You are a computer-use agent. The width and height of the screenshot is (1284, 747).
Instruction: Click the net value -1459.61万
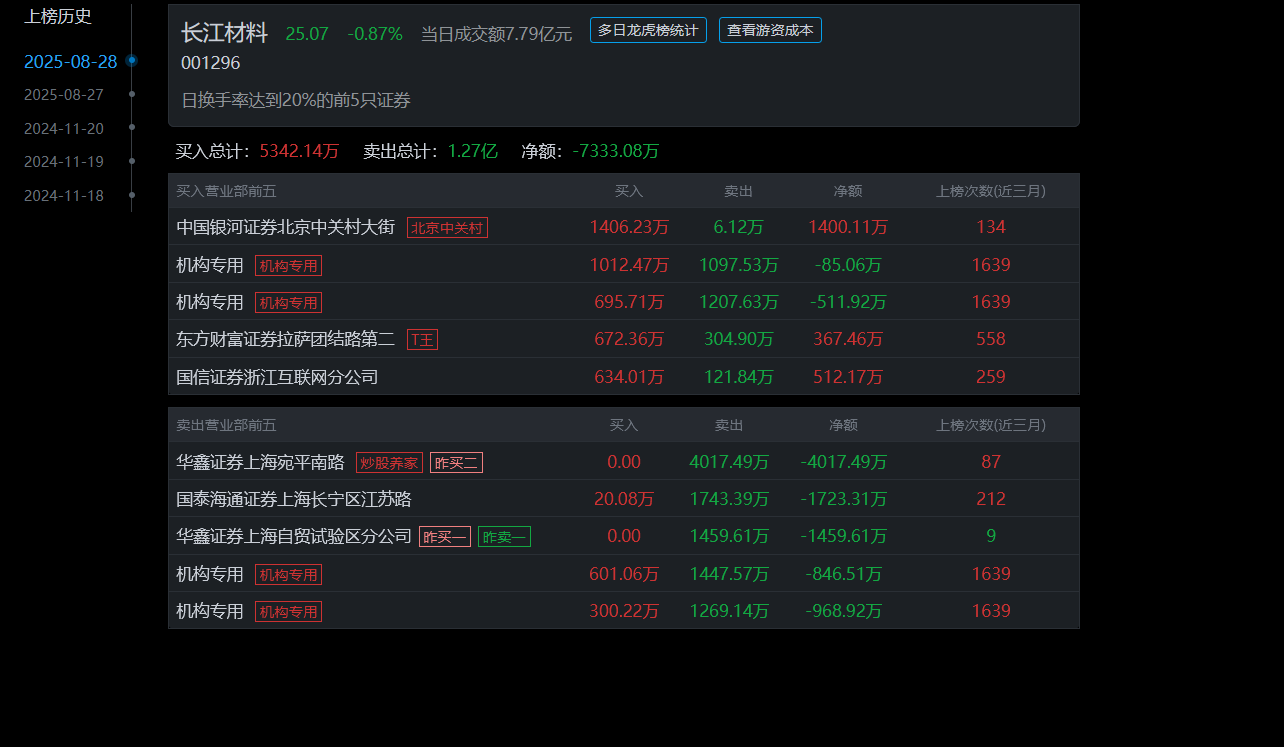pos(844,536)
